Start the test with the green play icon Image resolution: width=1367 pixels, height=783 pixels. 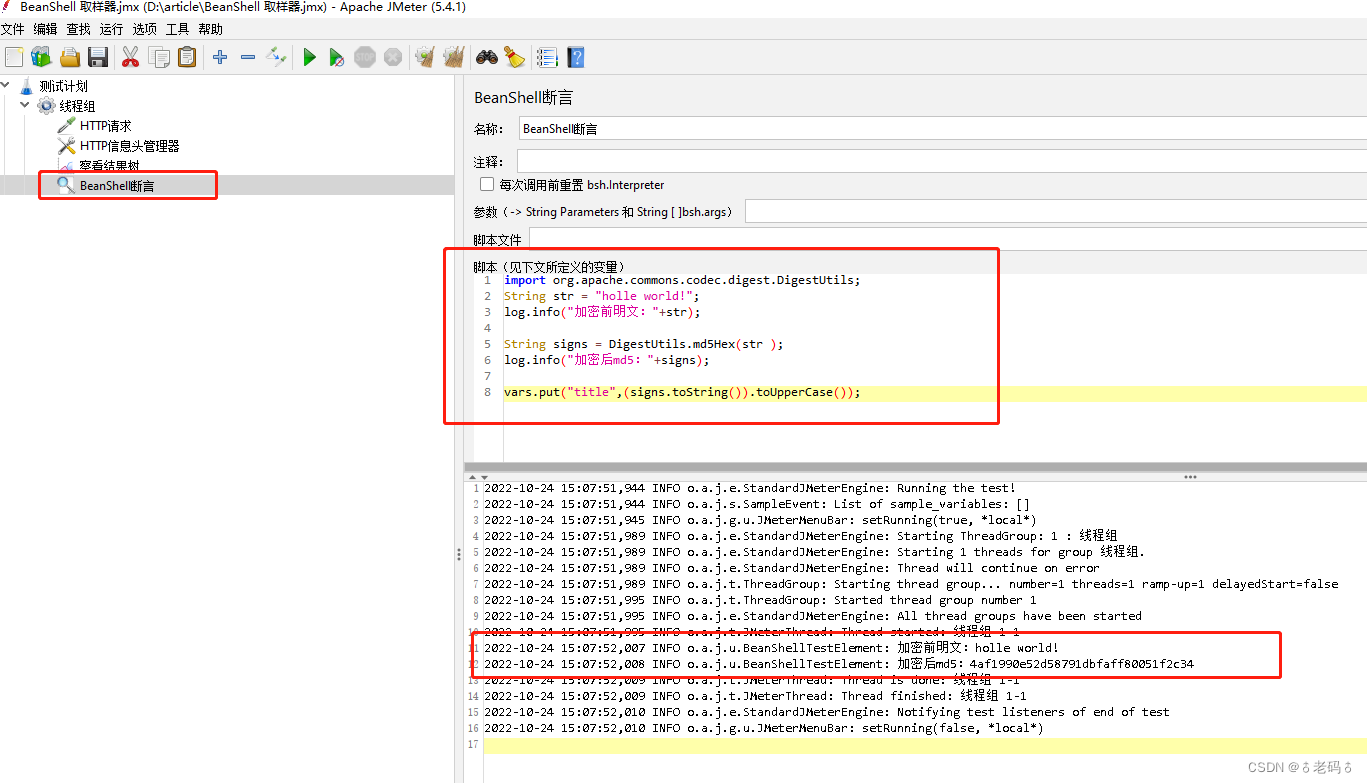point(310,57)
